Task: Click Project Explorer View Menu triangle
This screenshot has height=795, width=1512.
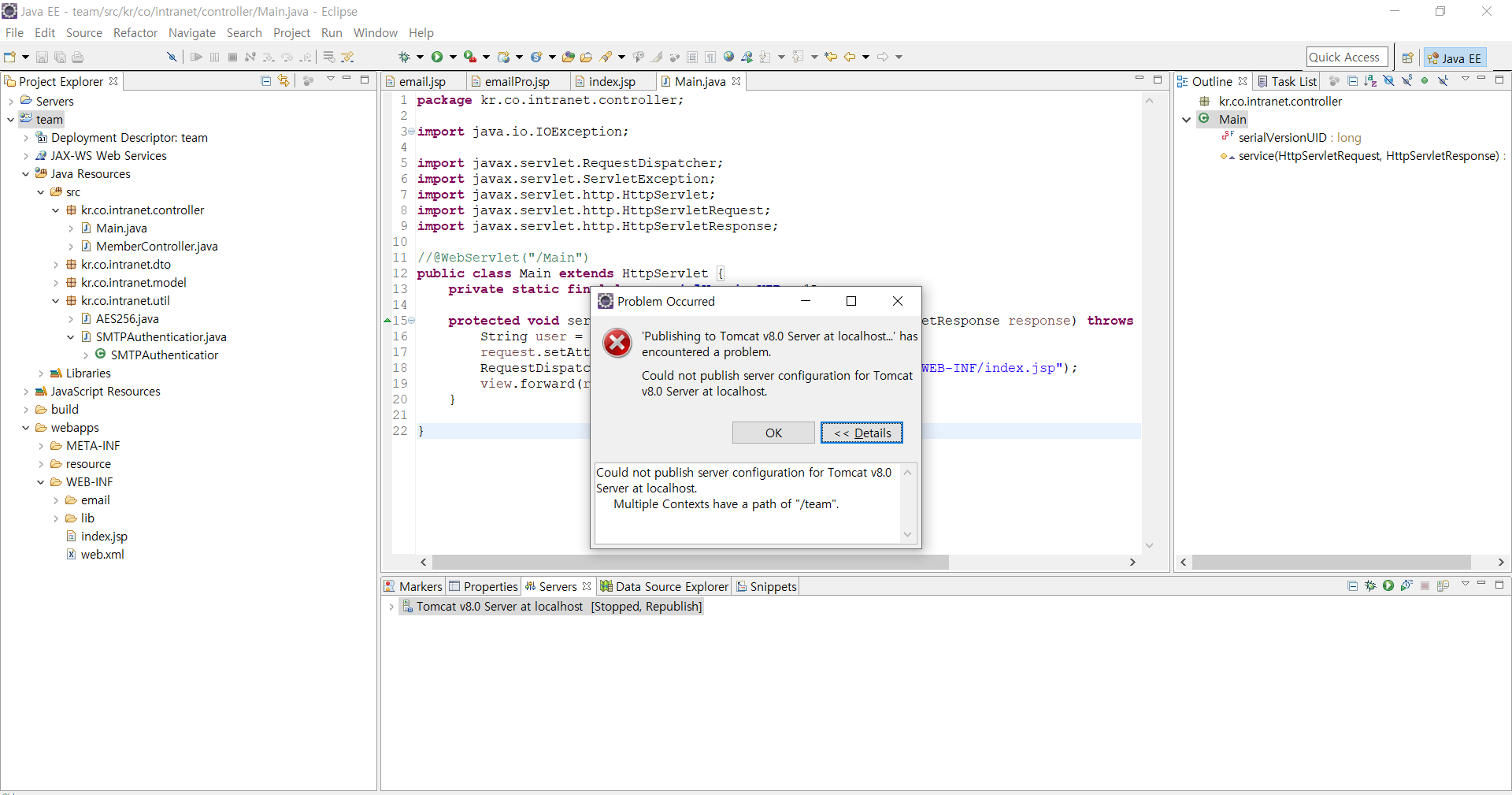Action: [331, 79]
